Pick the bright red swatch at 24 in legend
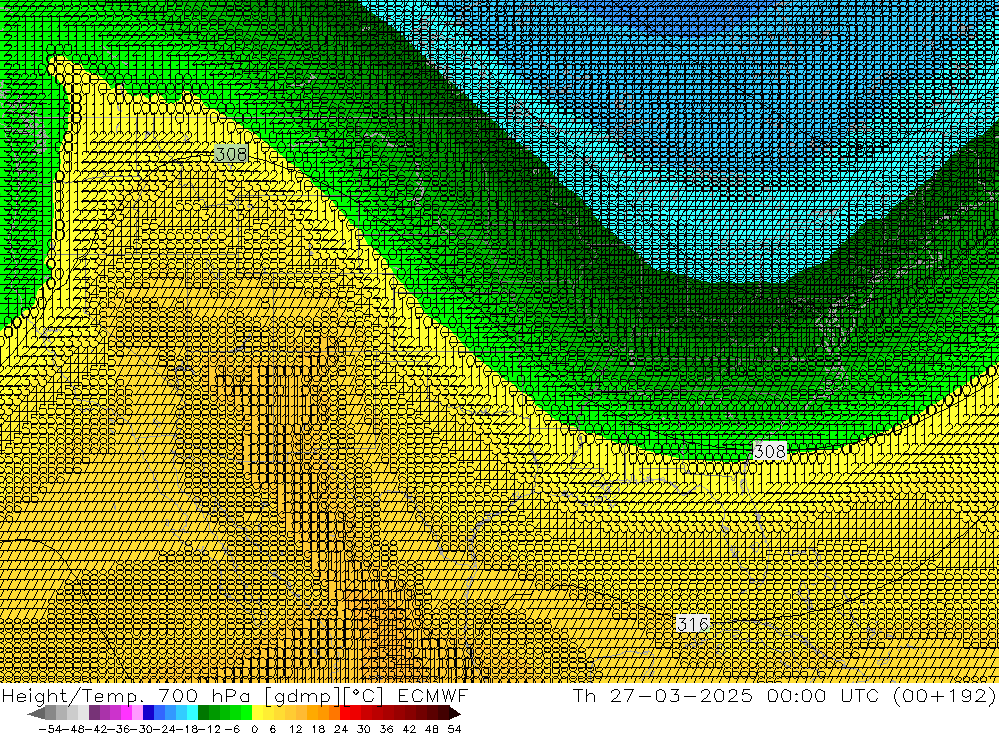1000x733 pixels. click(346, 713)
